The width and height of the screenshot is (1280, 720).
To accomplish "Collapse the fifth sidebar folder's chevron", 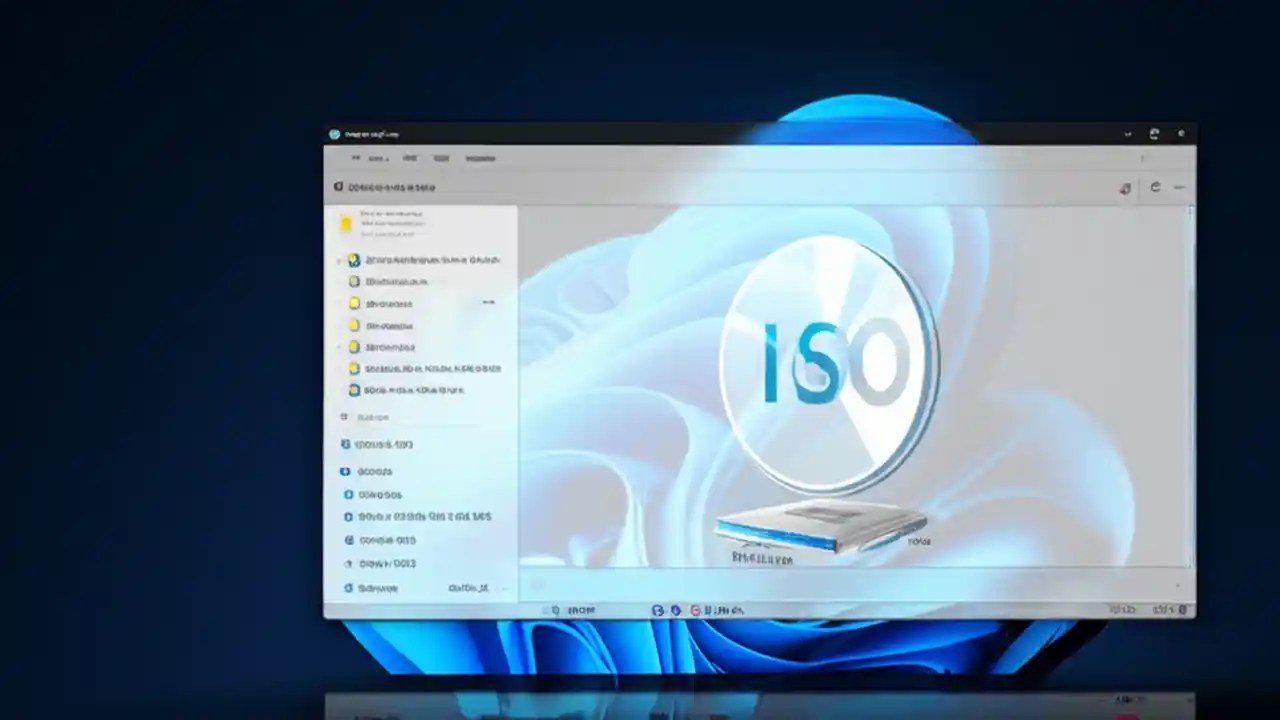I will pos(338,347).
